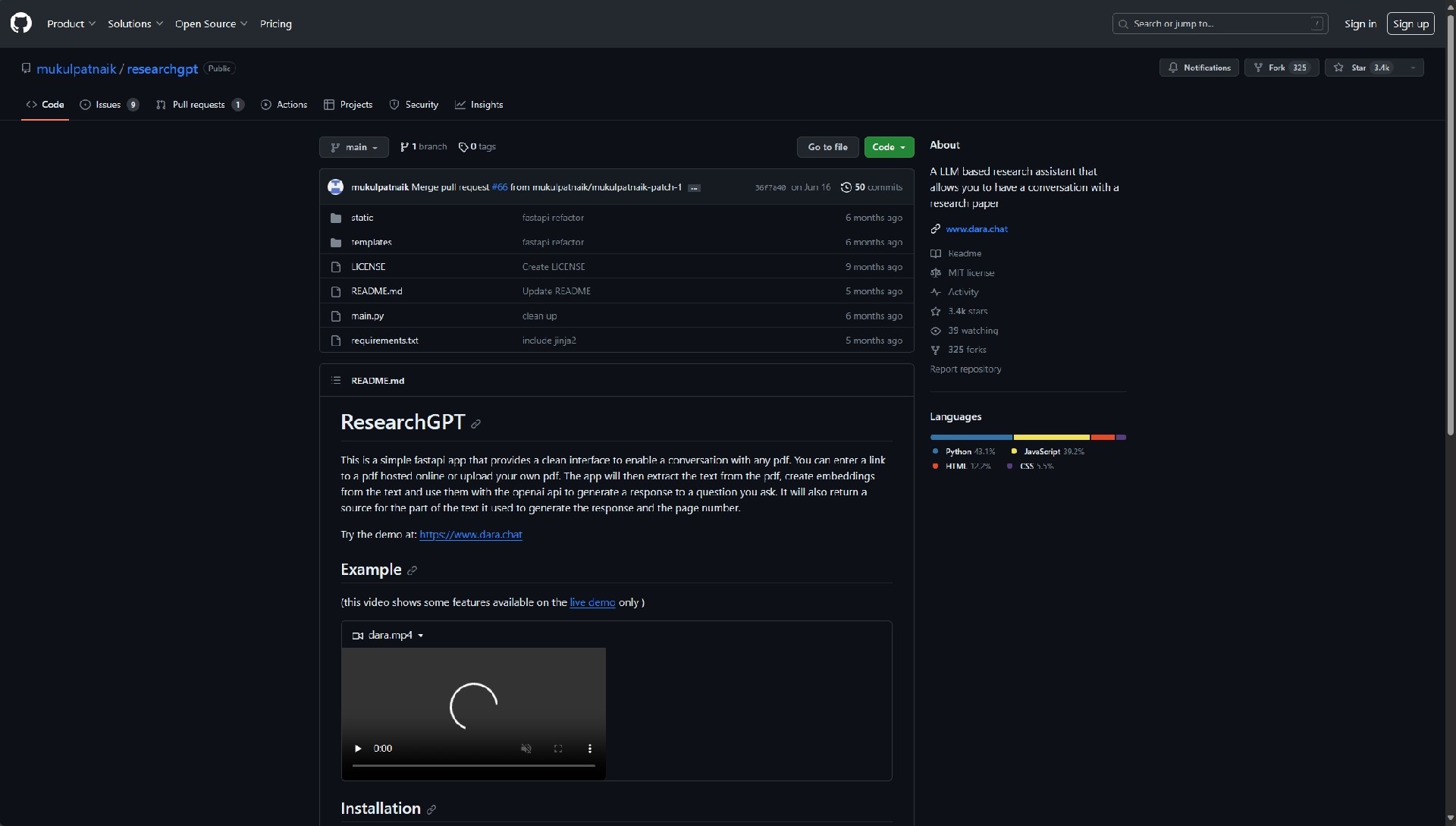Screen dimensions: 1456x826
Task: Open the GitHub home logo
Action: 21,24
